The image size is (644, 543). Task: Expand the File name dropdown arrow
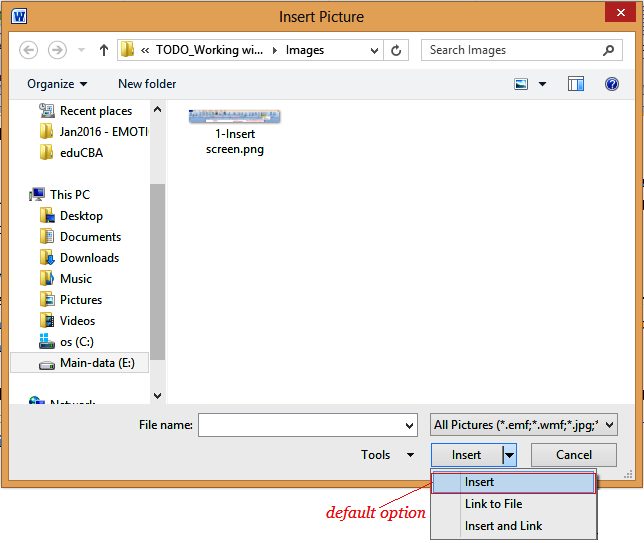coord(409,425)
